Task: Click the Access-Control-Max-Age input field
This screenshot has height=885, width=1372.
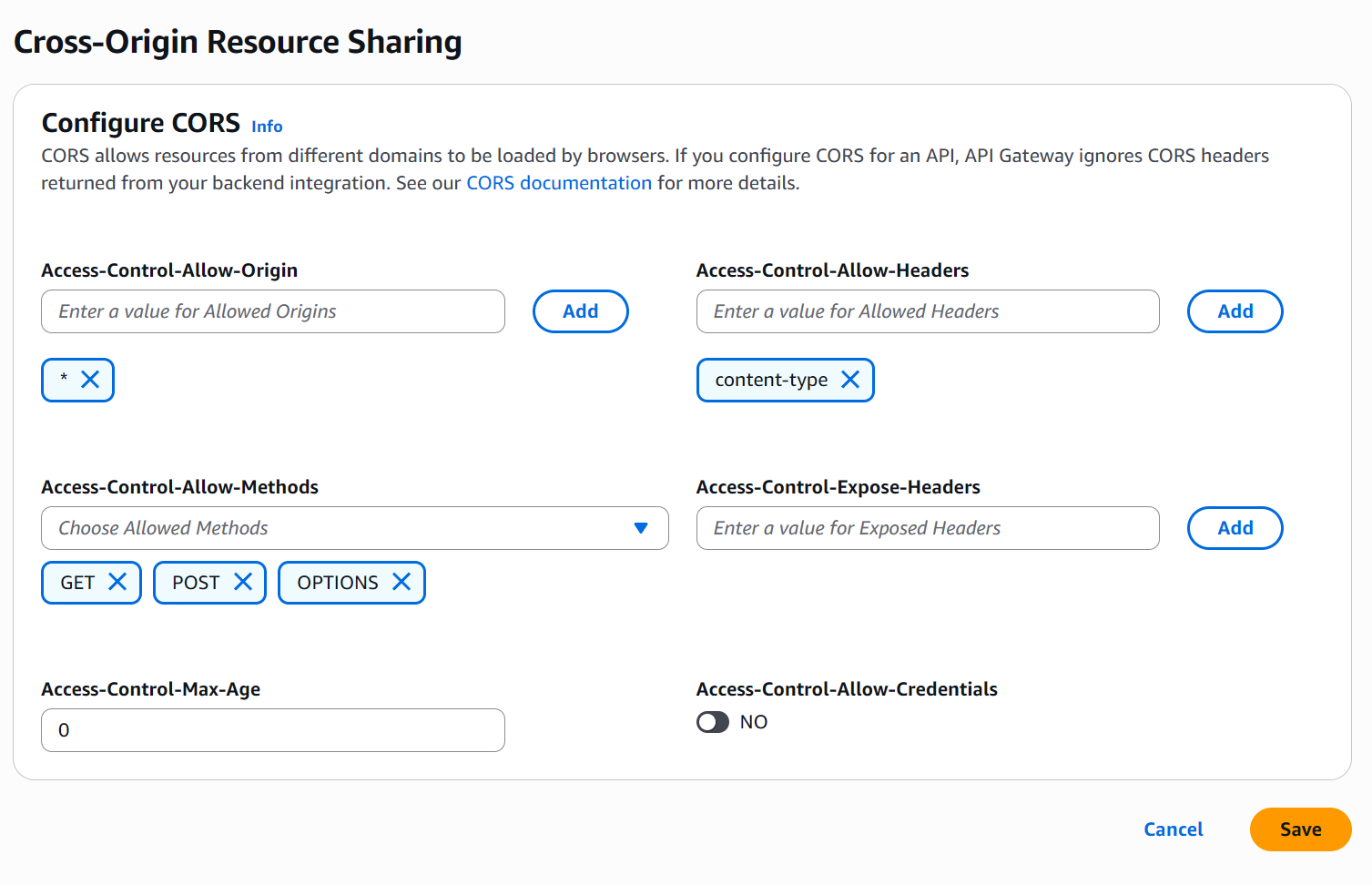Action: click(273, 730)
